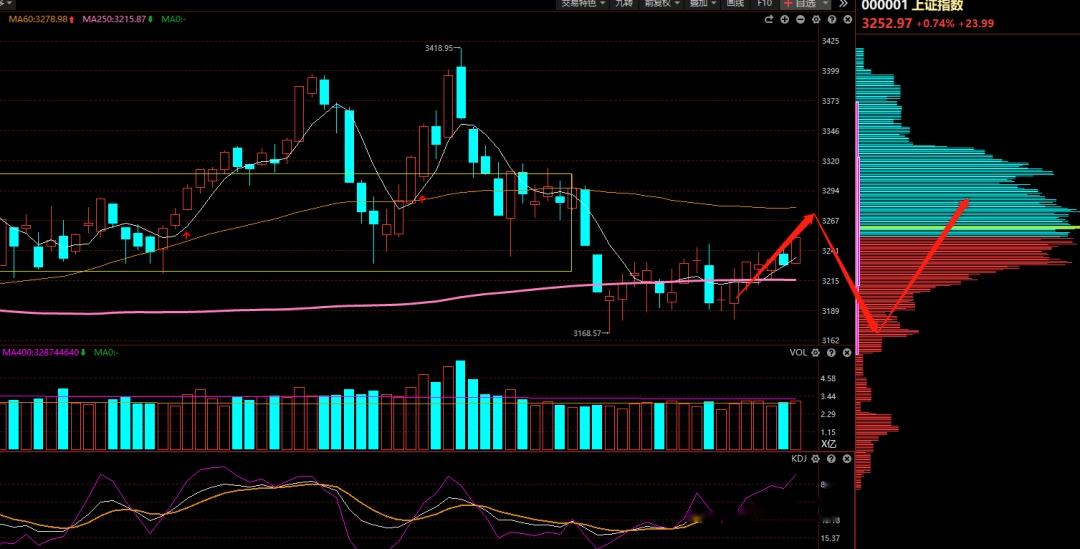Click the zoom out minus icon on main chart
Viewport: 1080px width, 549px height.
tap(801, 20)
